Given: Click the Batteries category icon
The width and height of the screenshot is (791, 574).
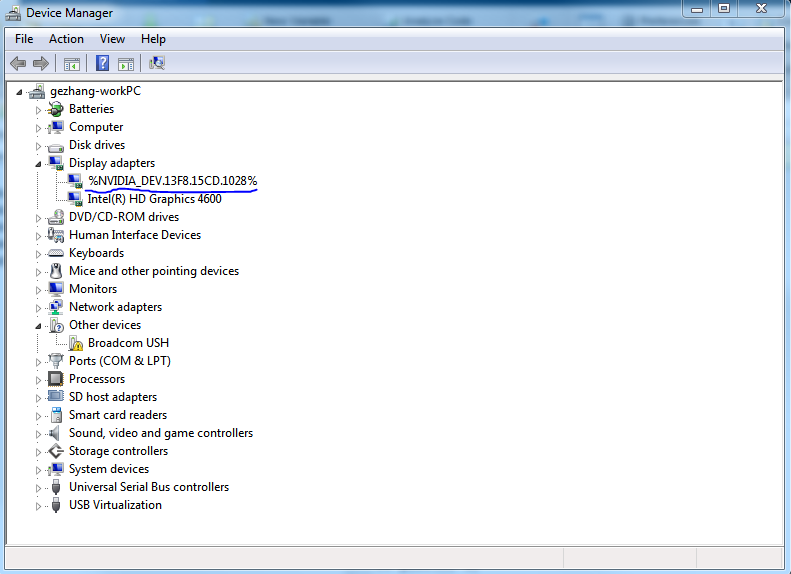Looking at the screenshot, I should [x=55, y=109].
